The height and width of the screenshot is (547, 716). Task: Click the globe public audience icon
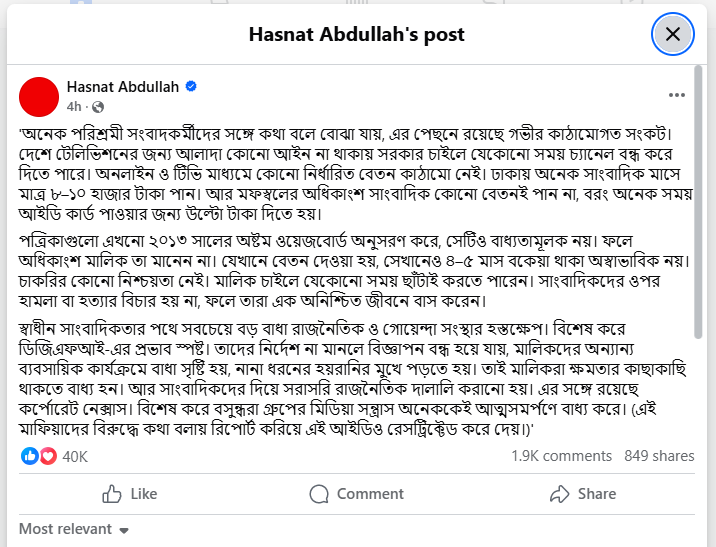(x=98, y=107)
